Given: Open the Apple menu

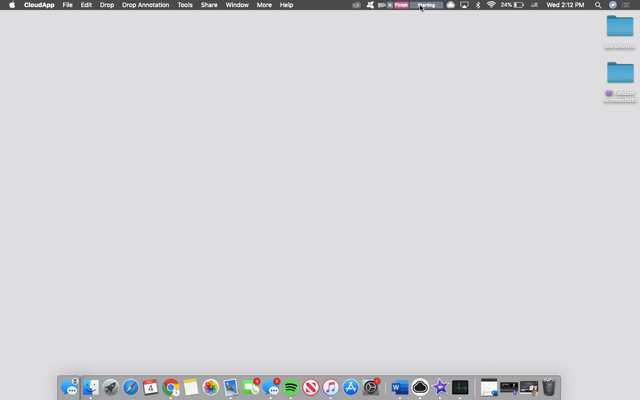Looking at the screenshot, I should [12, 5].
